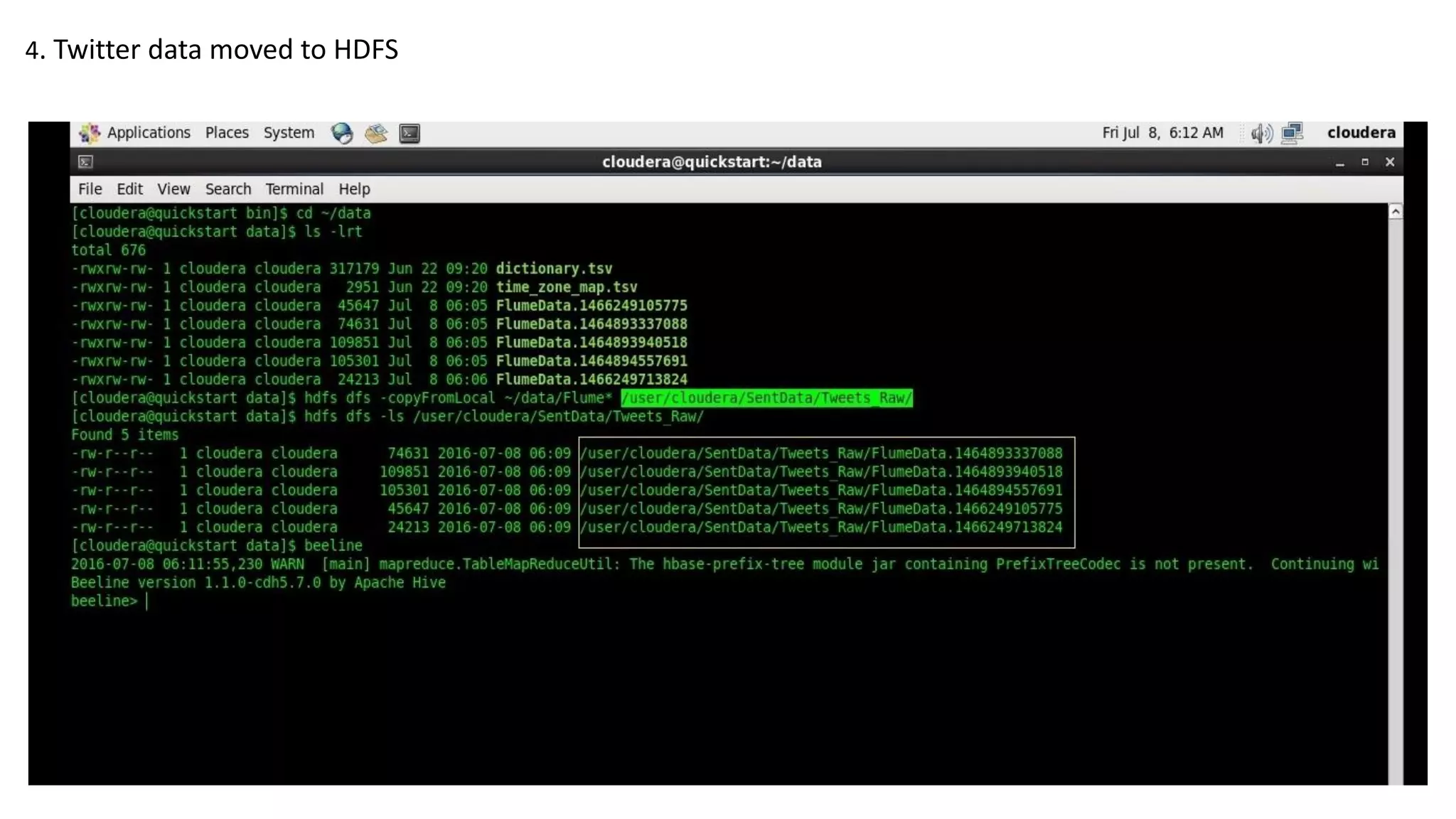Screen dimensions: 1456x819
Task: Minimize the terminal window
Action: [x=1340, y=163]
